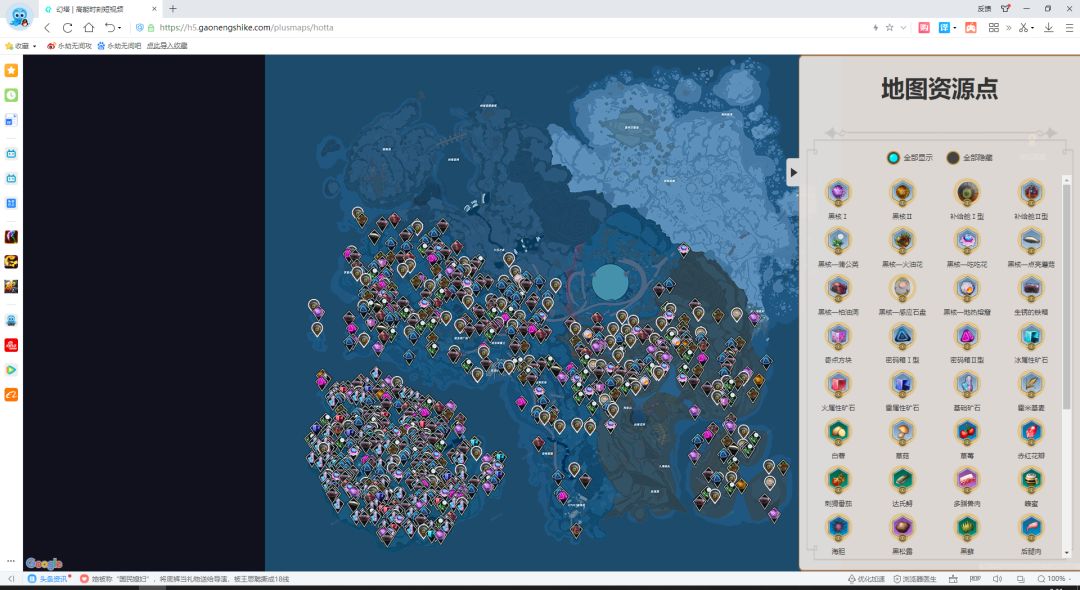Viewport: 1080px width, 590px height.
Task: Select the 后腿肉 hind leg meat icon
Action: pos(1031,527)
